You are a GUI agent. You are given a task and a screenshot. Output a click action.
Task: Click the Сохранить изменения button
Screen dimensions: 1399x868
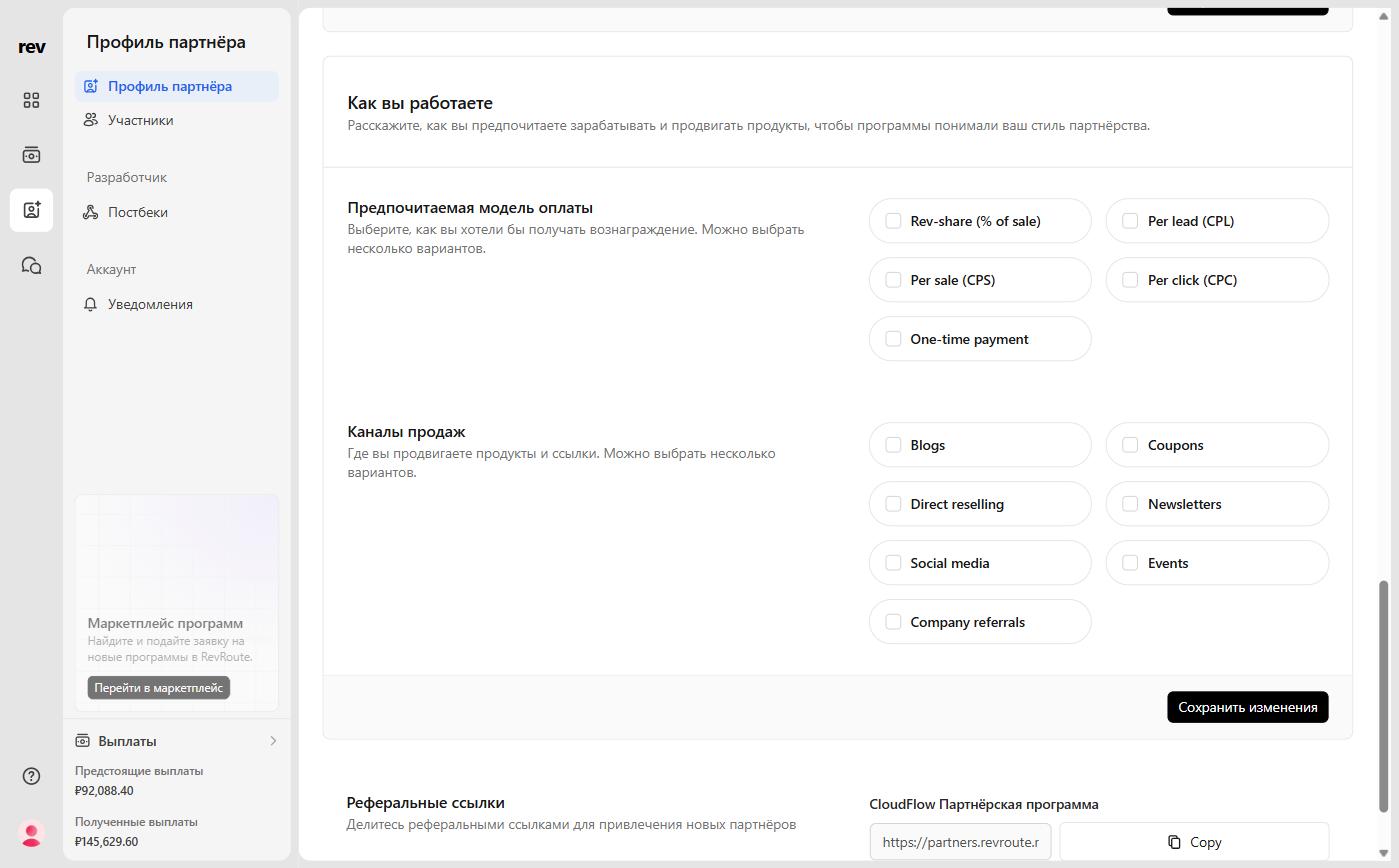pyautogui.click(x=1247, y=707)
